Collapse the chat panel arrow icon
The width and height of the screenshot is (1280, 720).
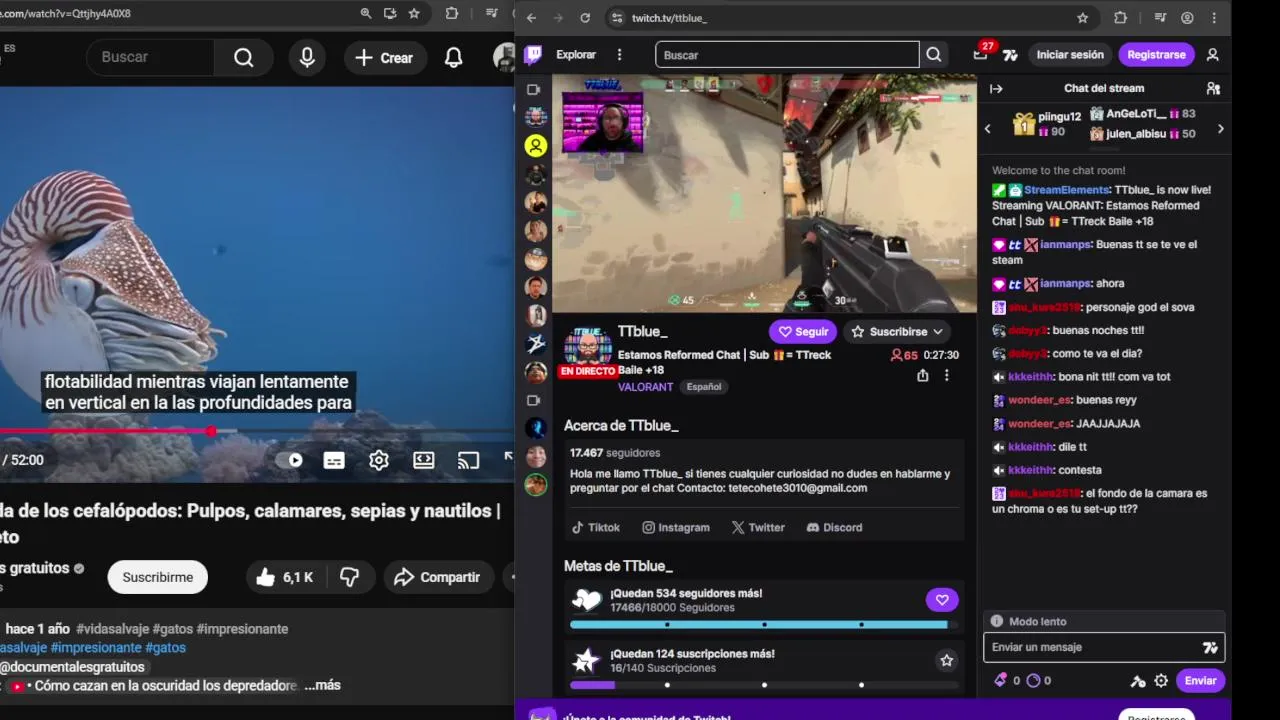996,88
